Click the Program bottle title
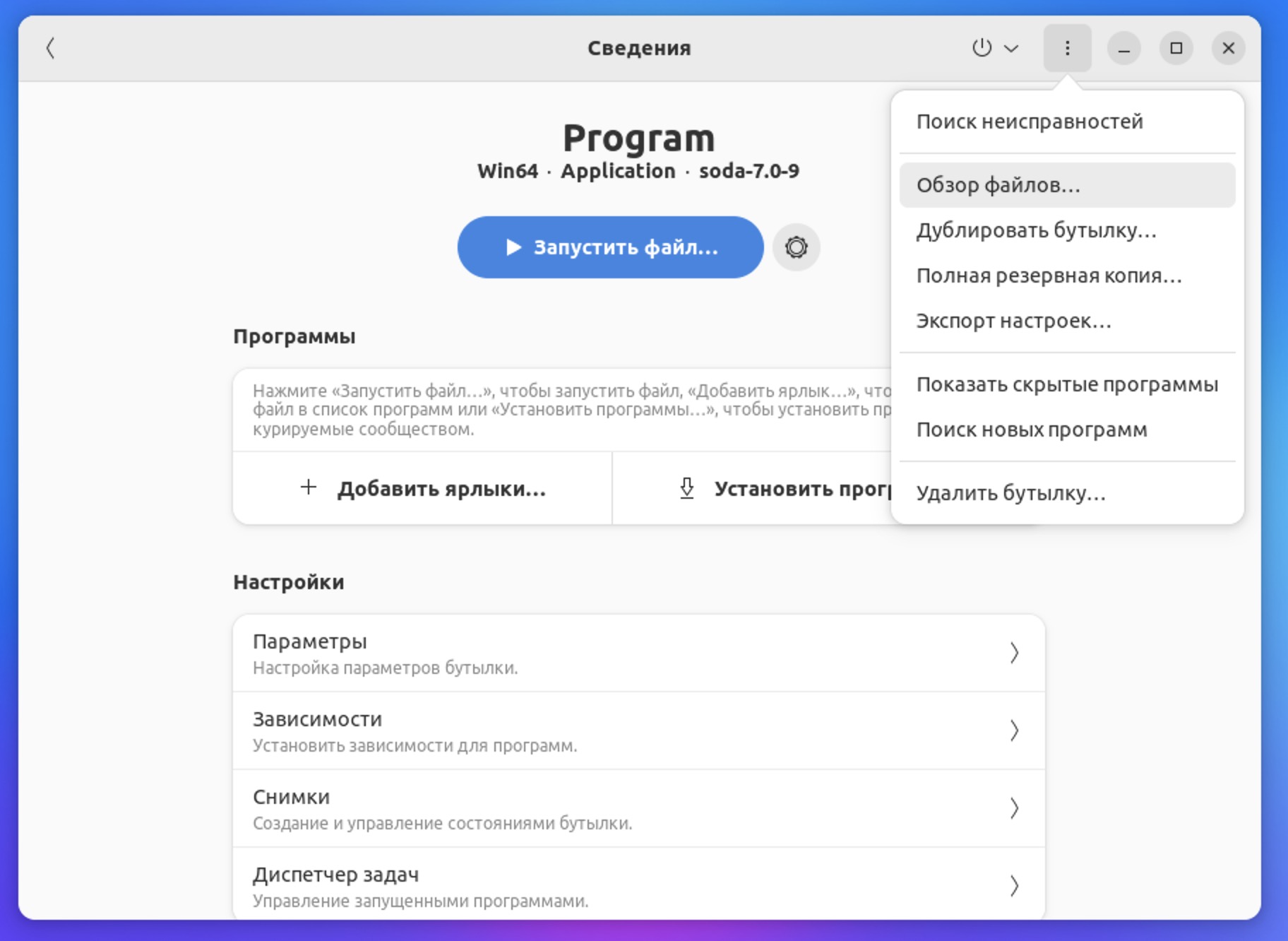 click(x=638, y=138)
